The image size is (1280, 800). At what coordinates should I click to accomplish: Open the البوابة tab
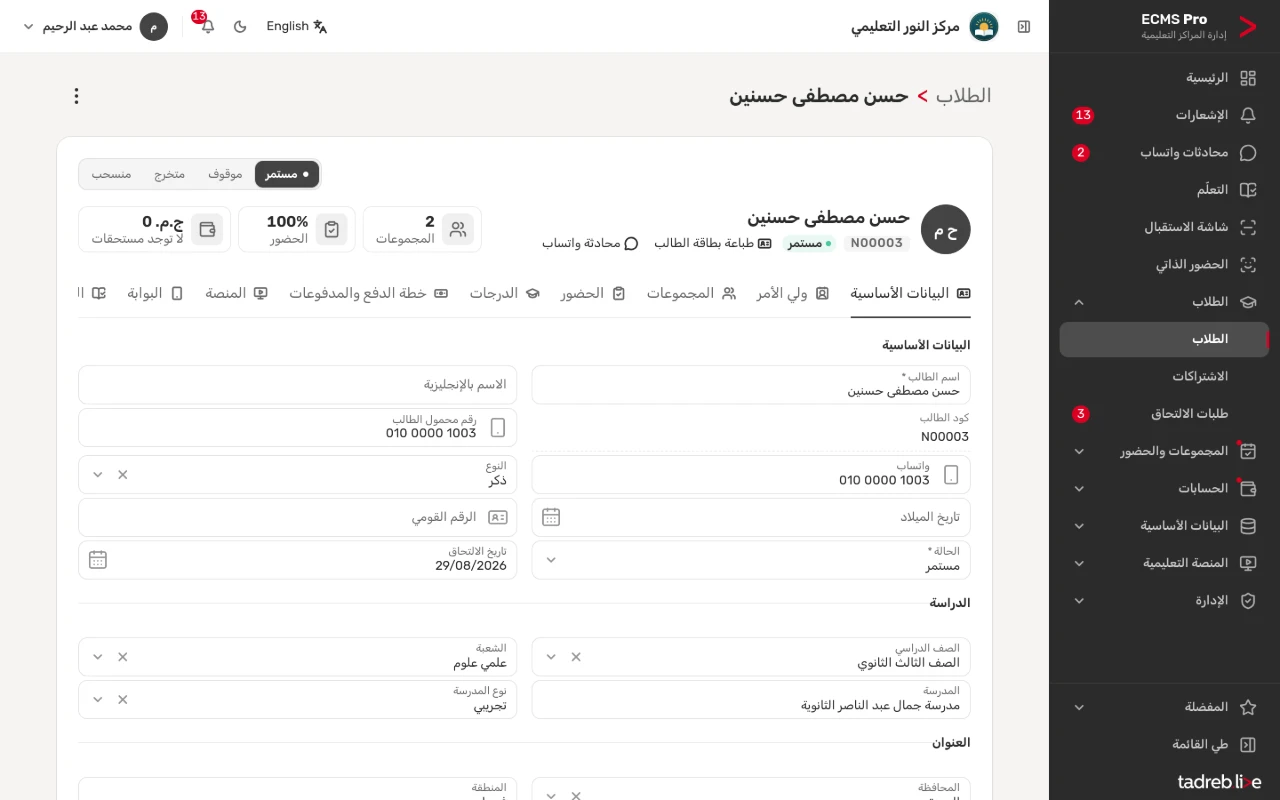pos(155,293)
